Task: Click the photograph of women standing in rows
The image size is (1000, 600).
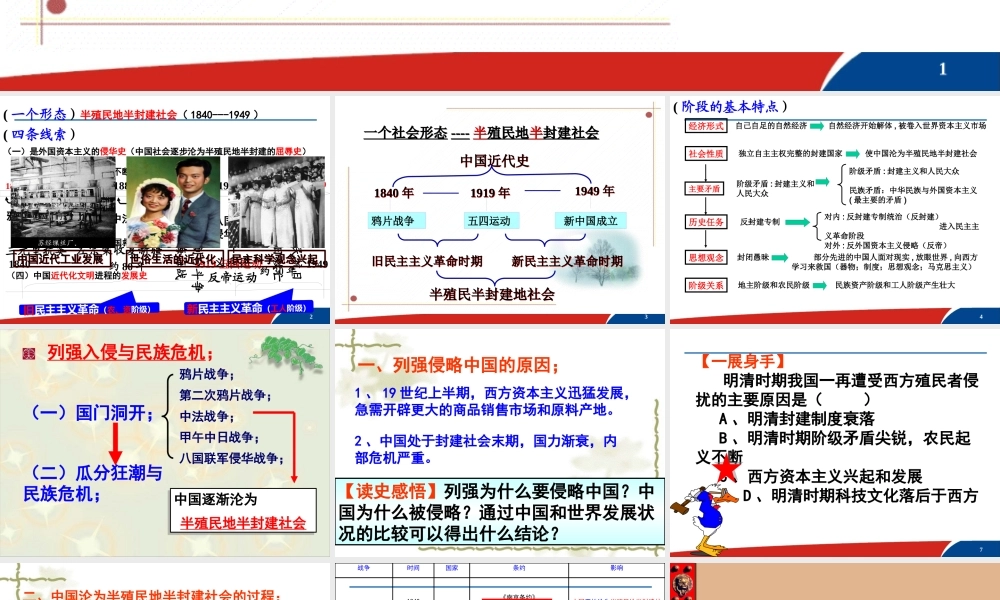Action: click(276, 202)
